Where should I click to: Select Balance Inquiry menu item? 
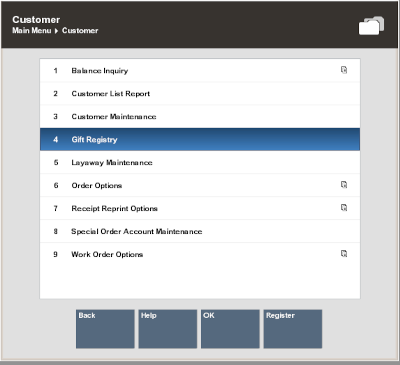(200, 71)
